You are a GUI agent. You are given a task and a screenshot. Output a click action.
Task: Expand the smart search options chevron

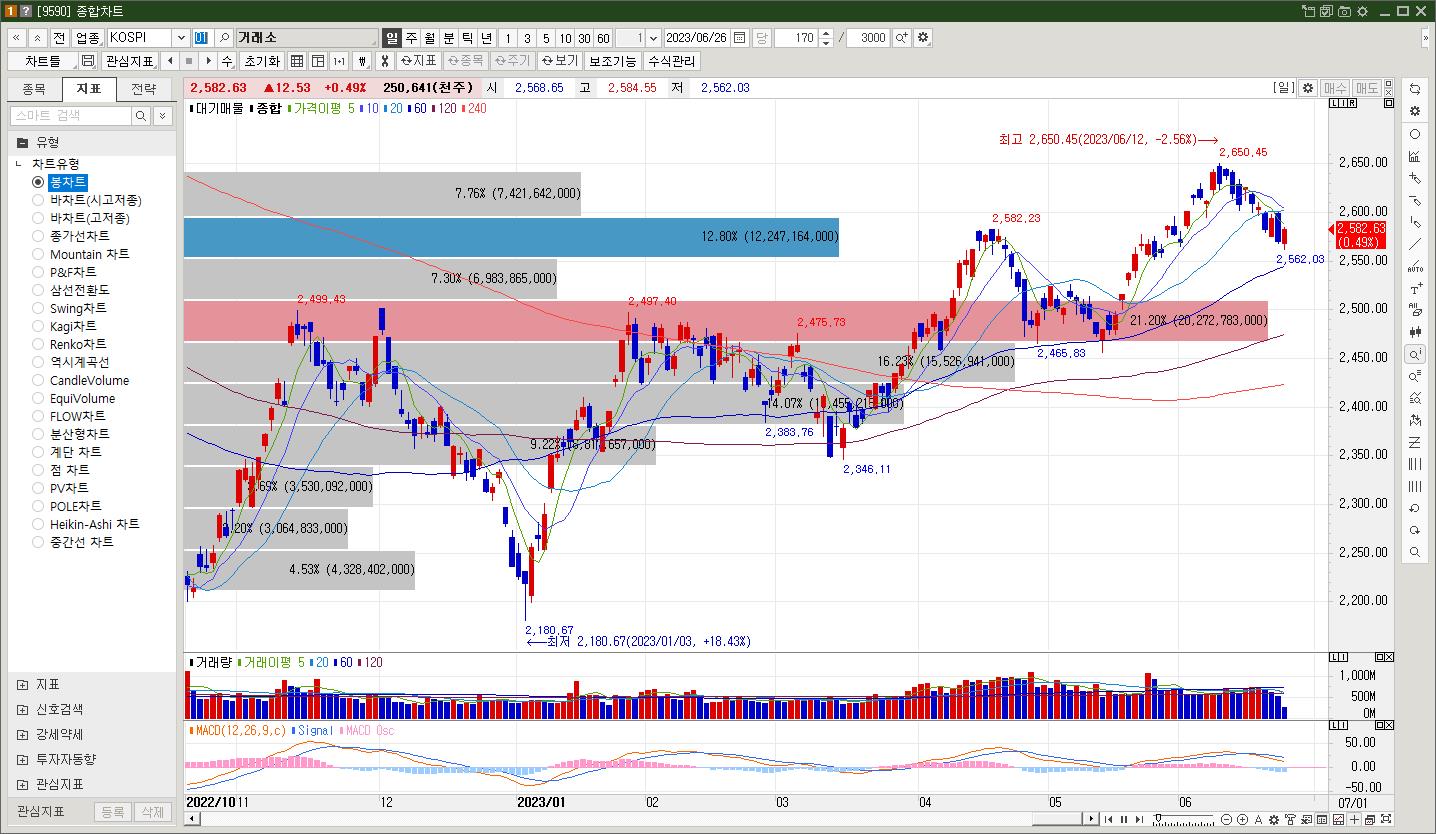coord(163,116)
